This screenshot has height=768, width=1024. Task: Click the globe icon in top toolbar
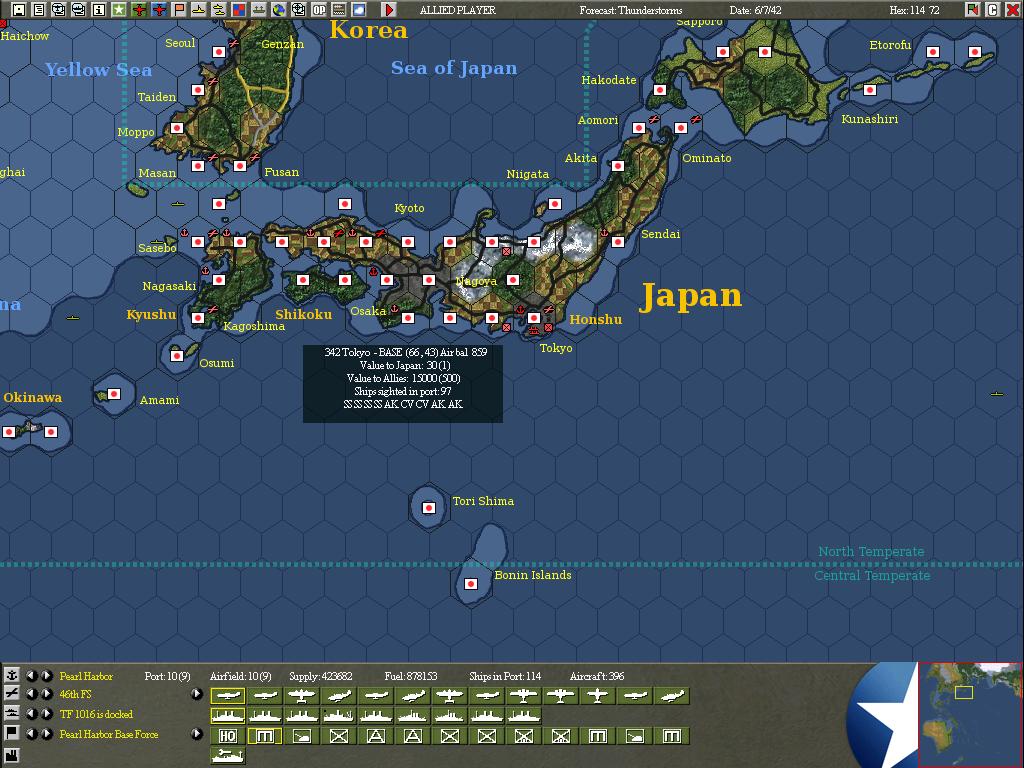coord(279,10)
